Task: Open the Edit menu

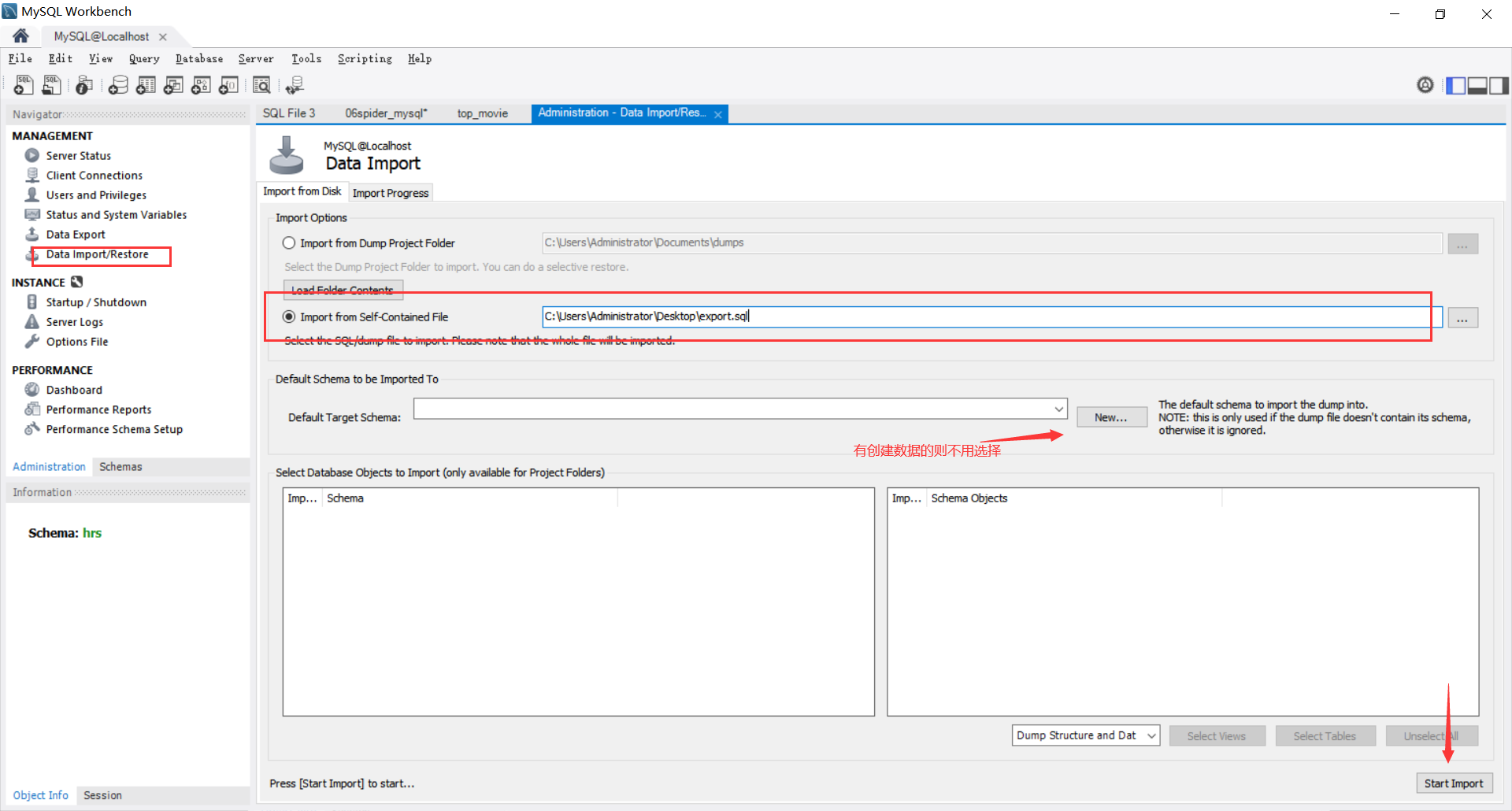Action: coord(61,58)
